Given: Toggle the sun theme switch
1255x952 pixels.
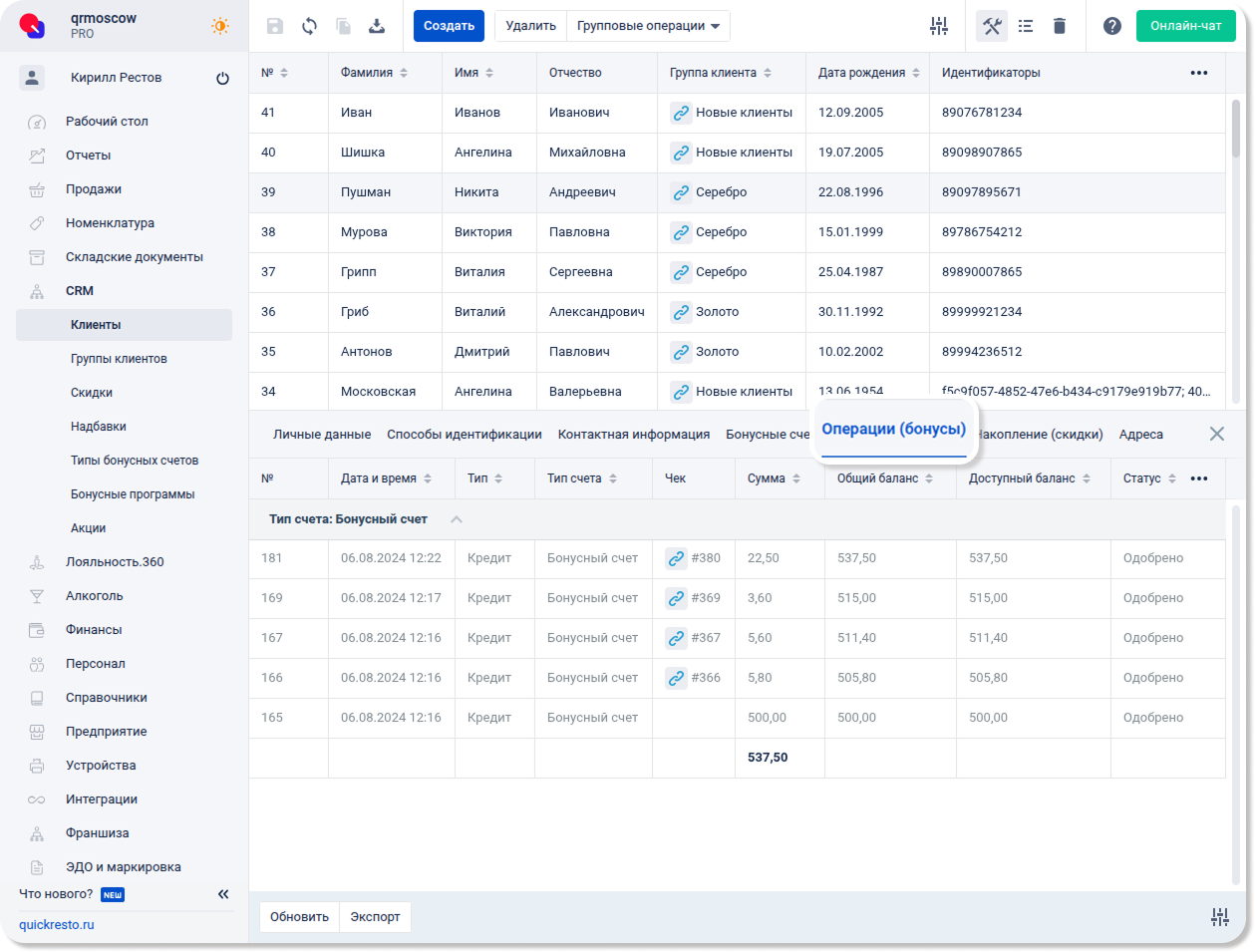Looking at the screenshot, I should coord(220,26).
